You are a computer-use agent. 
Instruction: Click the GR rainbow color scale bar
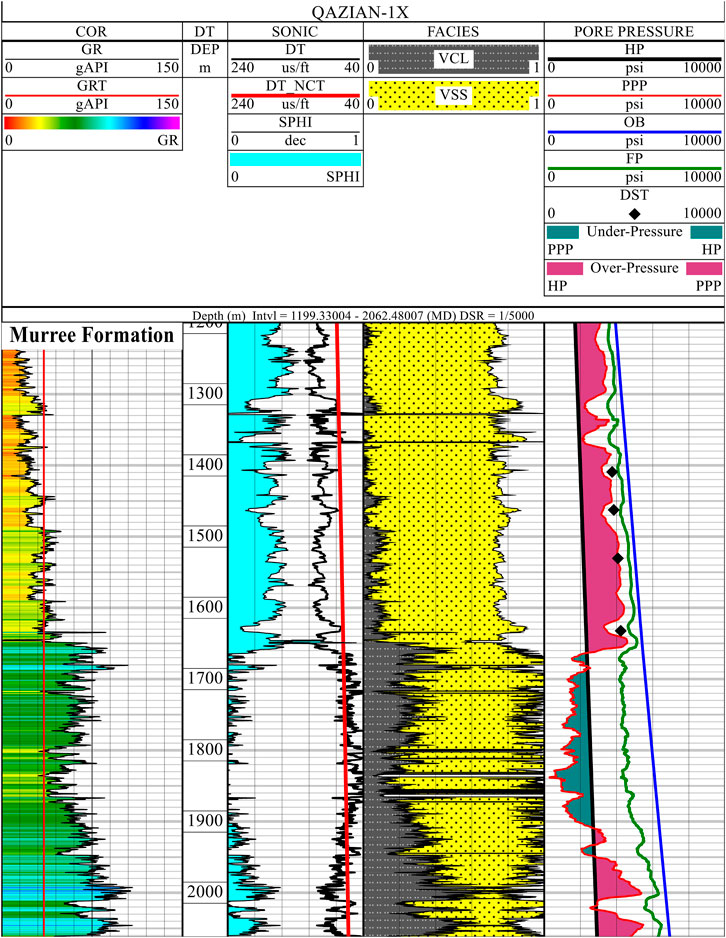pyautogui.click(x=92, y=123)
